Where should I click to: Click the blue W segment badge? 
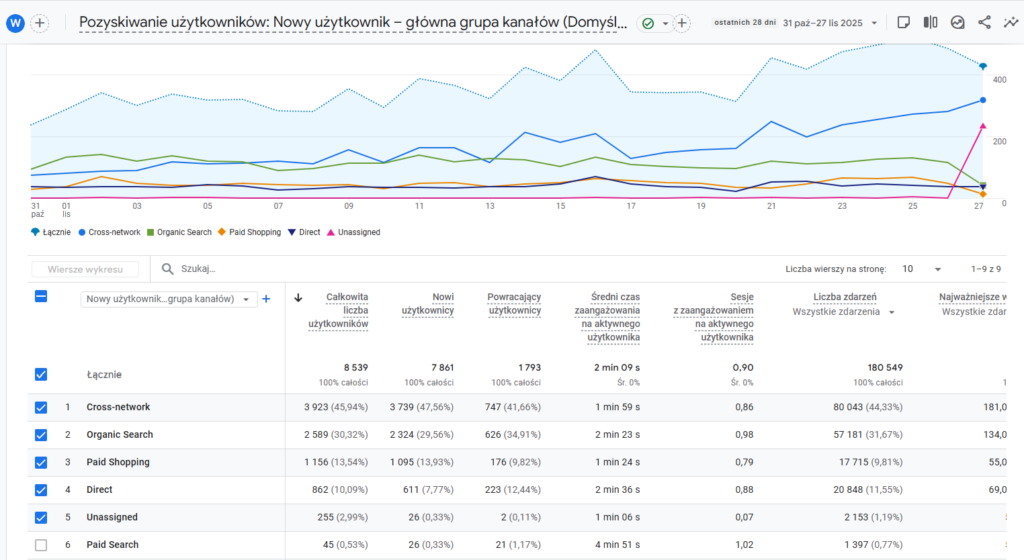(15, 23)
